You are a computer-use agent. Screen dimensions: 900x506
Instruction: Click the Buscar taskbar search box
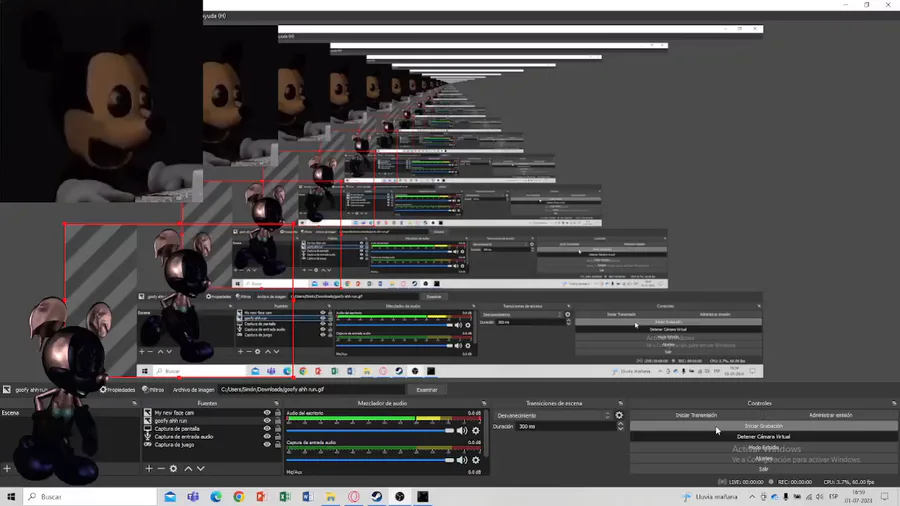tap(90, 497)
